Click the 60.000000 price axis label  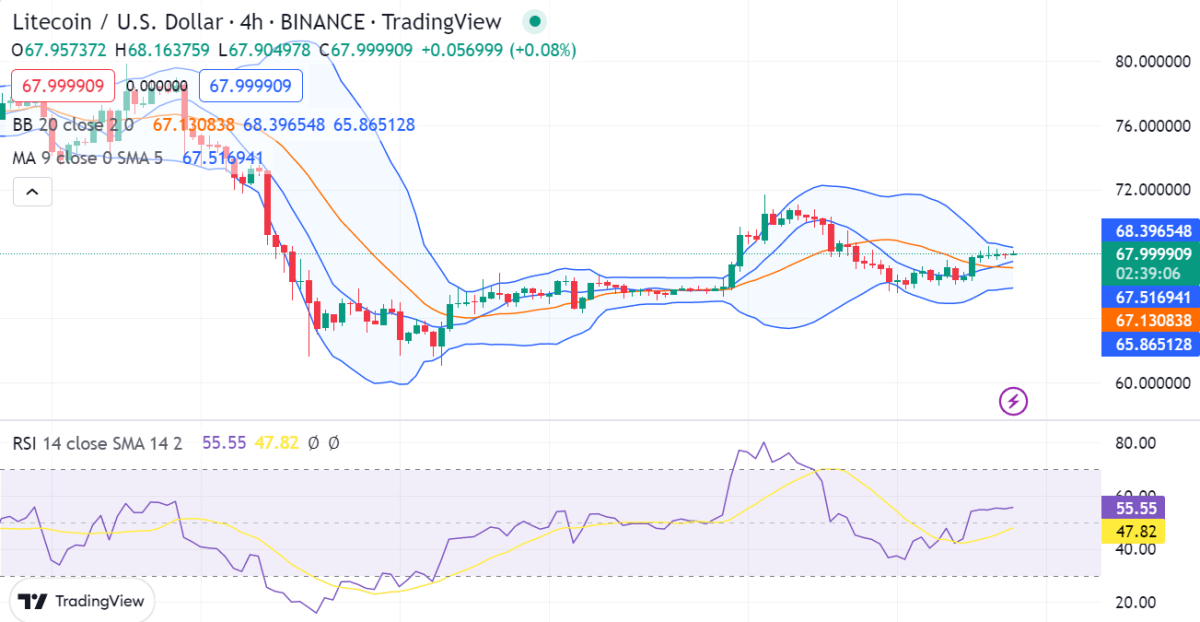tap(1153, 383)
